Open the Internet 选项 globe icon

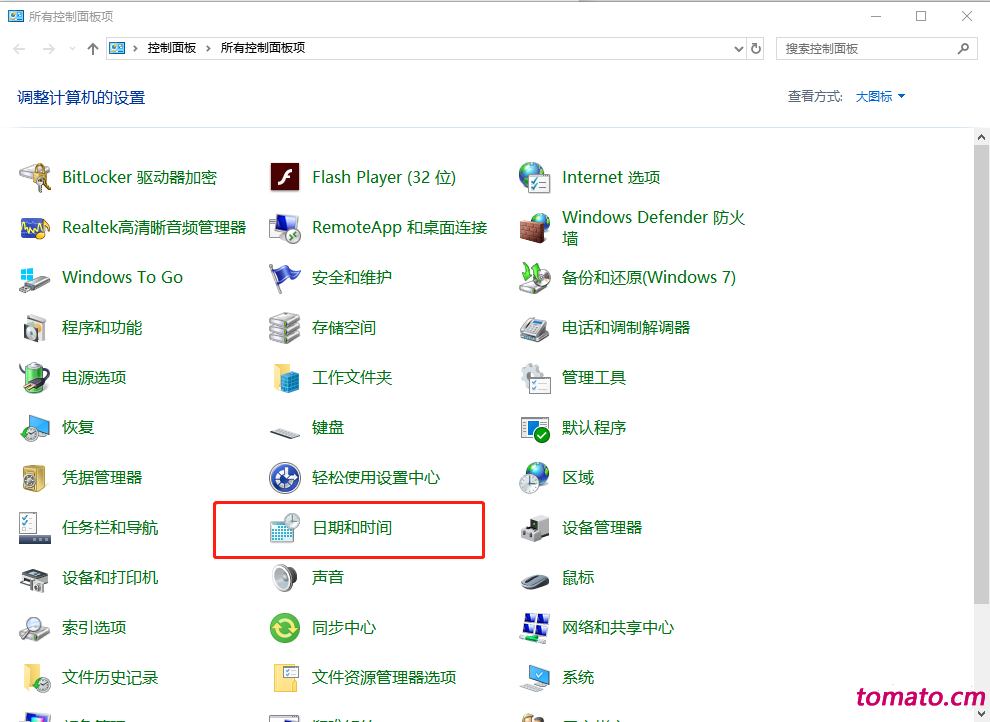point(535,177)
